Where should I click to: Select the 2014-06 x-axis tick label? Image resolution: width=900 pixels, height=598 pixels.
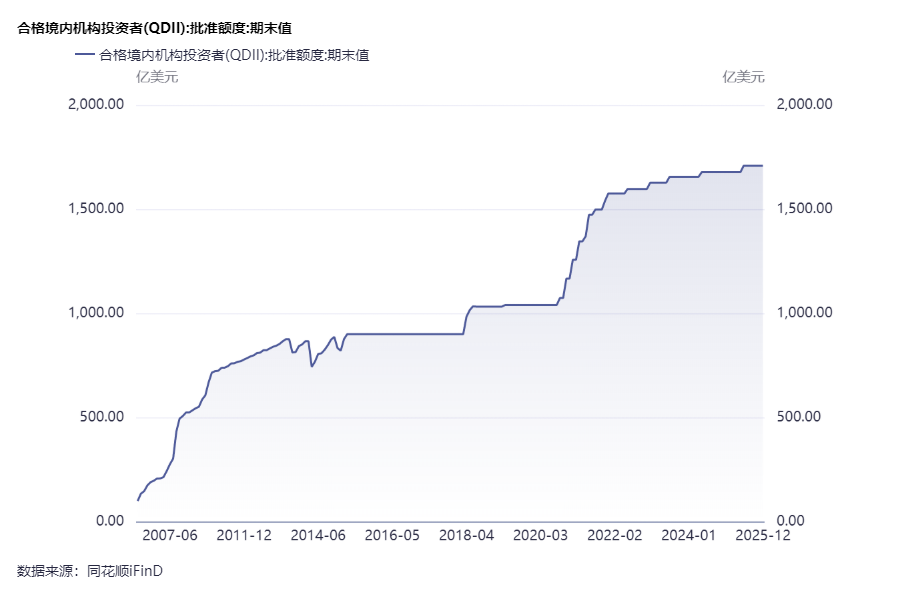point(318,536)
